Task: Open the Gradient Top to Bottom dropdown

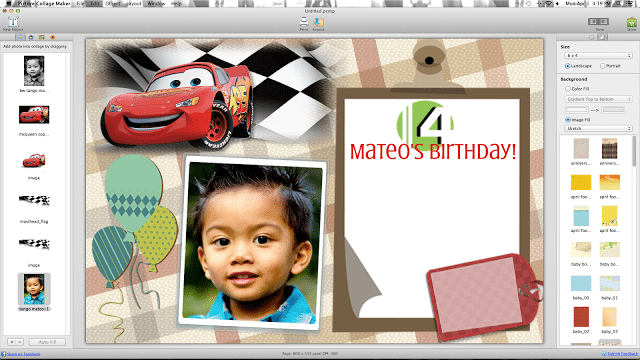Action: (x=598, y=99)
